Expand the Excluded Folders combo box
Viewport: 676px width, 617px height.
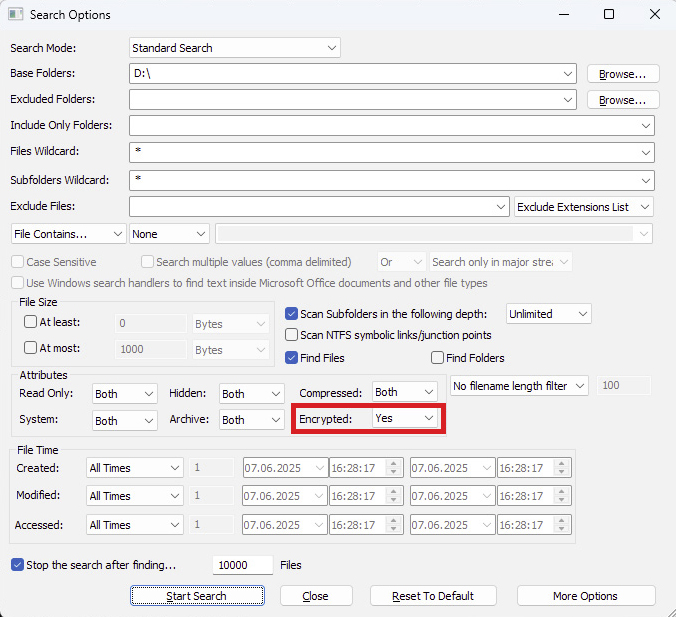(568, 100)
